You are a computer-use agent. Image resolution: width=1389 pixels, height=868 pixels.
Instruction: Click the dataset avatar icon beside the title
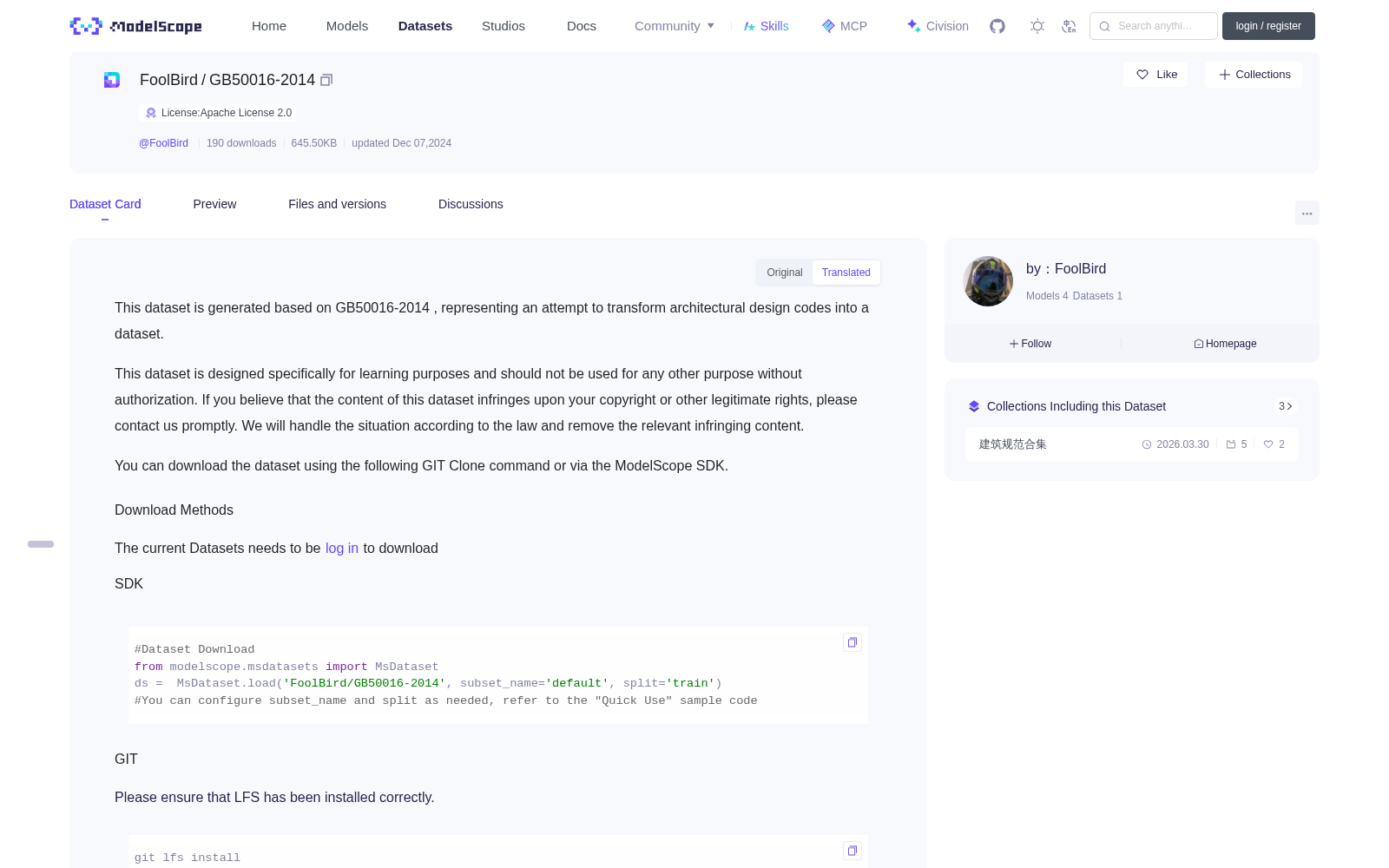112,80
